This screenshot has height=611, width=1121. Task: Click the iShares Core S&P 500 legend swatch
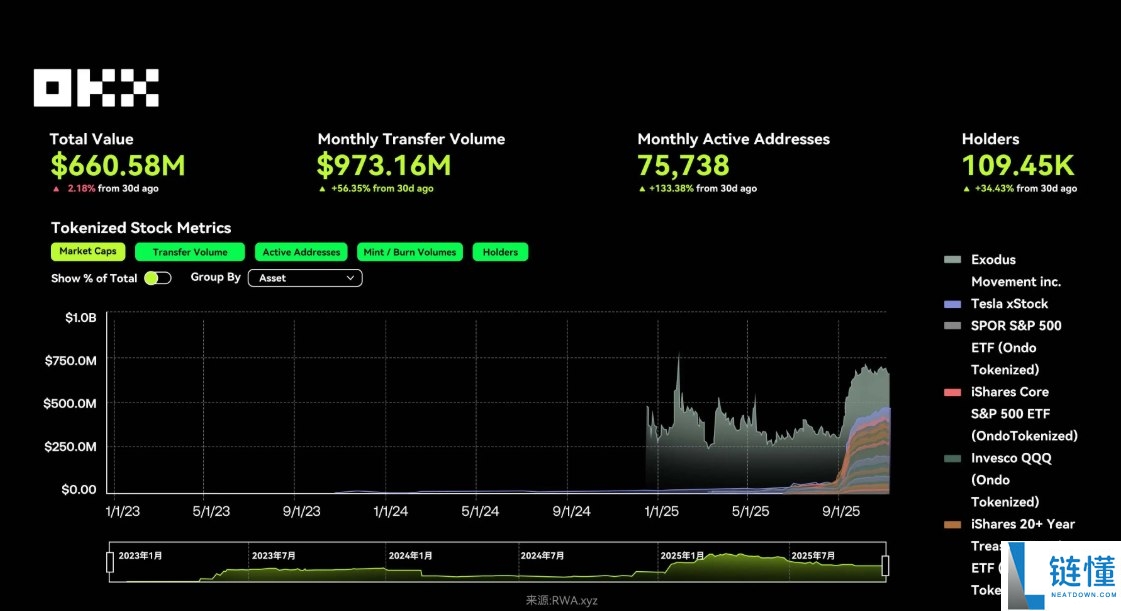(x=952, y=392)
